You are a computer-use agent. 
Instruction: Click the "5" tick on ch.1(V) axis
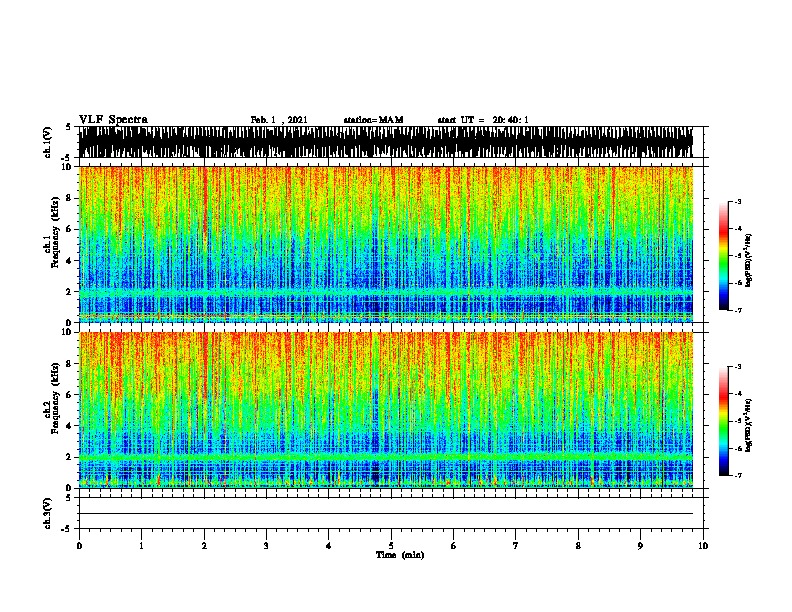coord(69,127)
